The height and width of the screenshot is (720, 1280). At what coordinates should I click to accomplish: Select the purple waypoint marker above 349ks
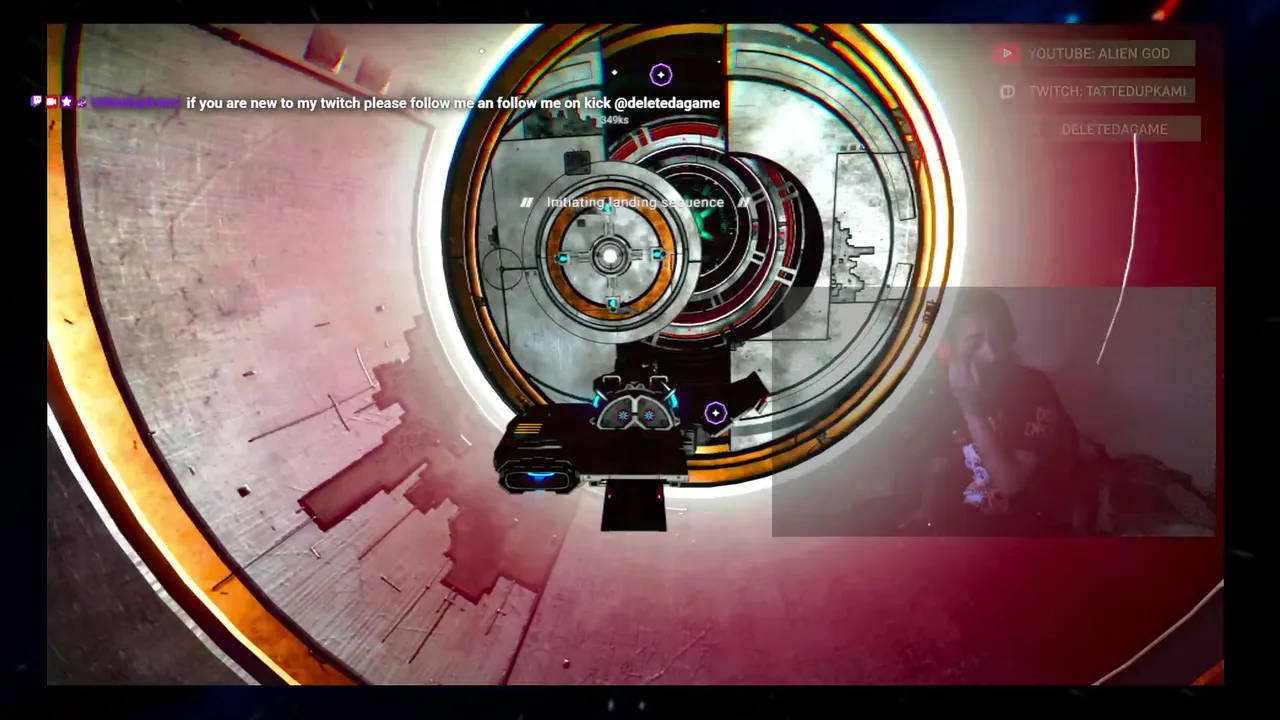click(661, 75)
